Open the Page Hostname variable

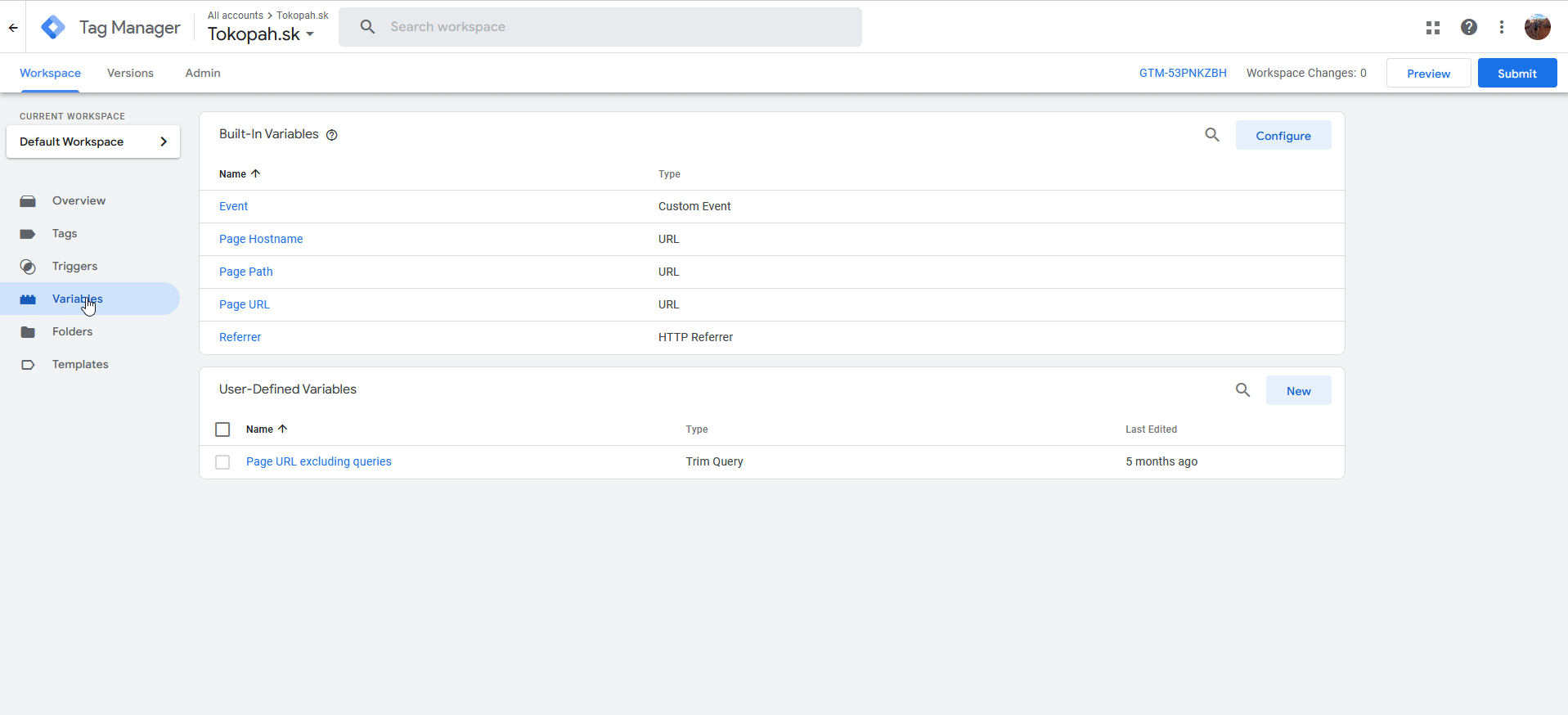pyautogui.click(x=261, y=239)
